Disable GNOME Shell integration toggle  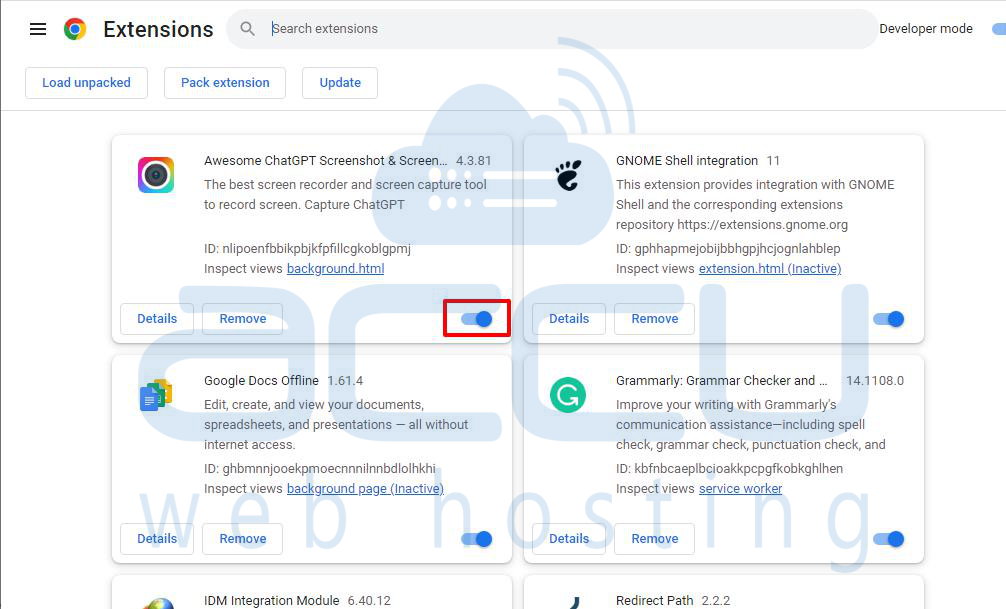(x=889, y=319)
